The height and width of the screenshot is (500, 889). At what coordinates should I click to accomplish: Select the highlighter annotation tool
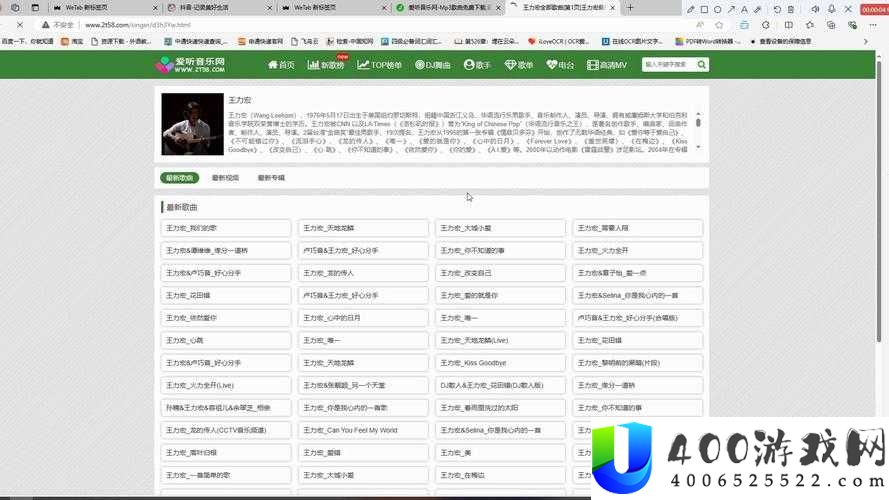[x=757, y=9]
